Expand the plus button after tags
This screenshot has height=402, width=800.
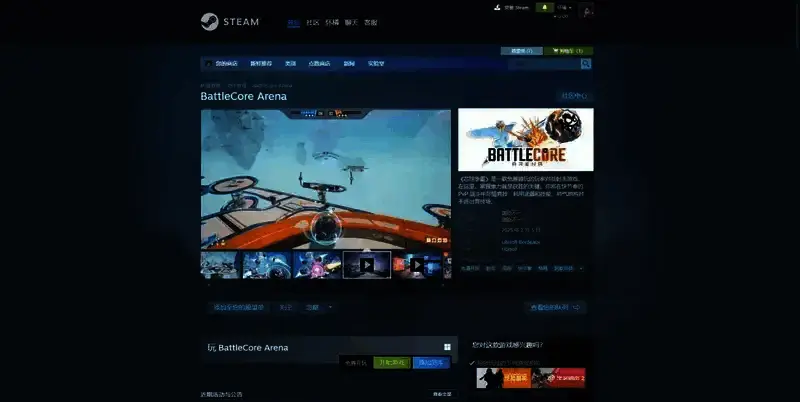[x=582, y=268]
